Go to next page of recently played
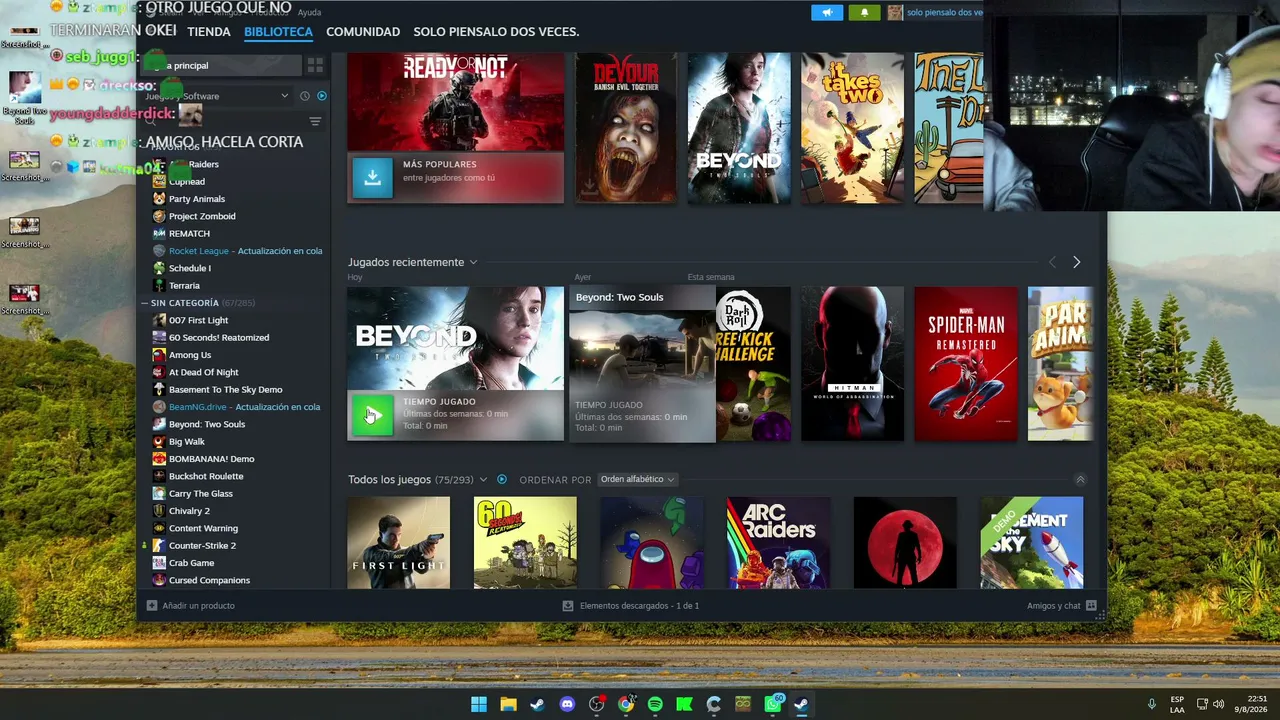Image resolution: width=1280 pixels, height=720 pixels. point(1076,262)
